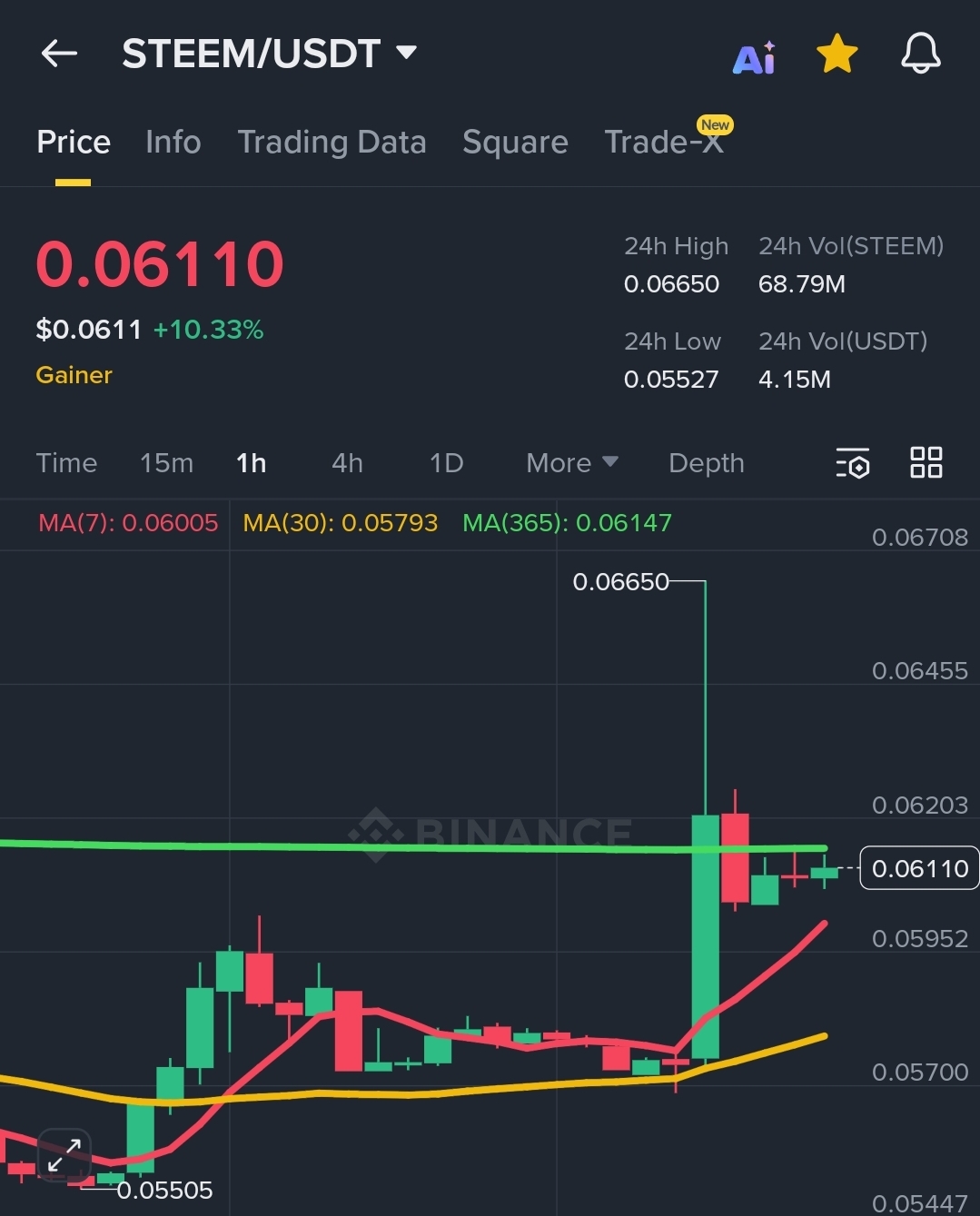This screenshot has width=980, height=1216.
Task: Tap the 24h Low value 0.05527
Action: (x=671, y=380)
